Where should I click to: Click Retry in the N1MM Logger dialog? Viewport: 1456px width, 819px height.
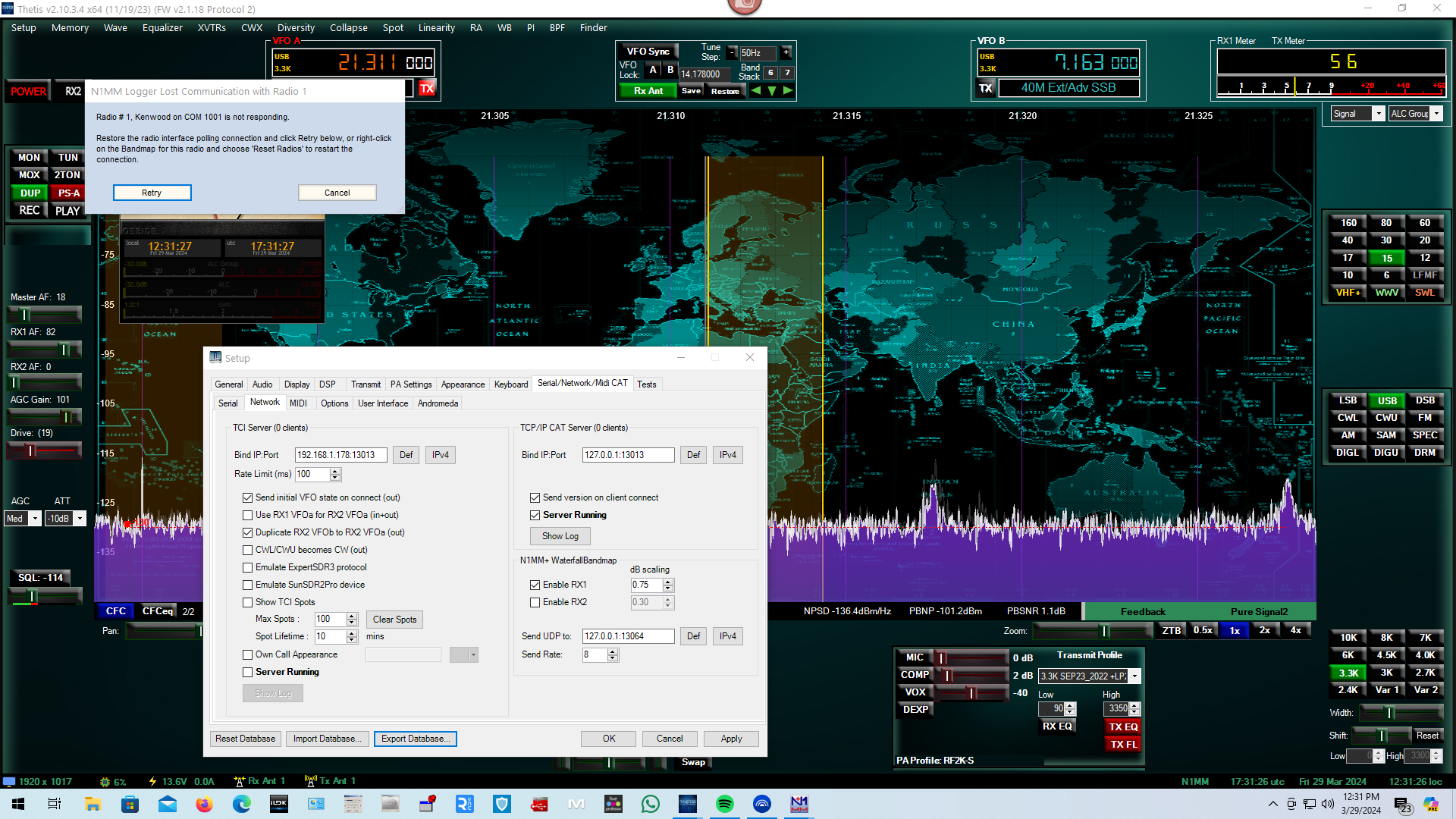152,193
